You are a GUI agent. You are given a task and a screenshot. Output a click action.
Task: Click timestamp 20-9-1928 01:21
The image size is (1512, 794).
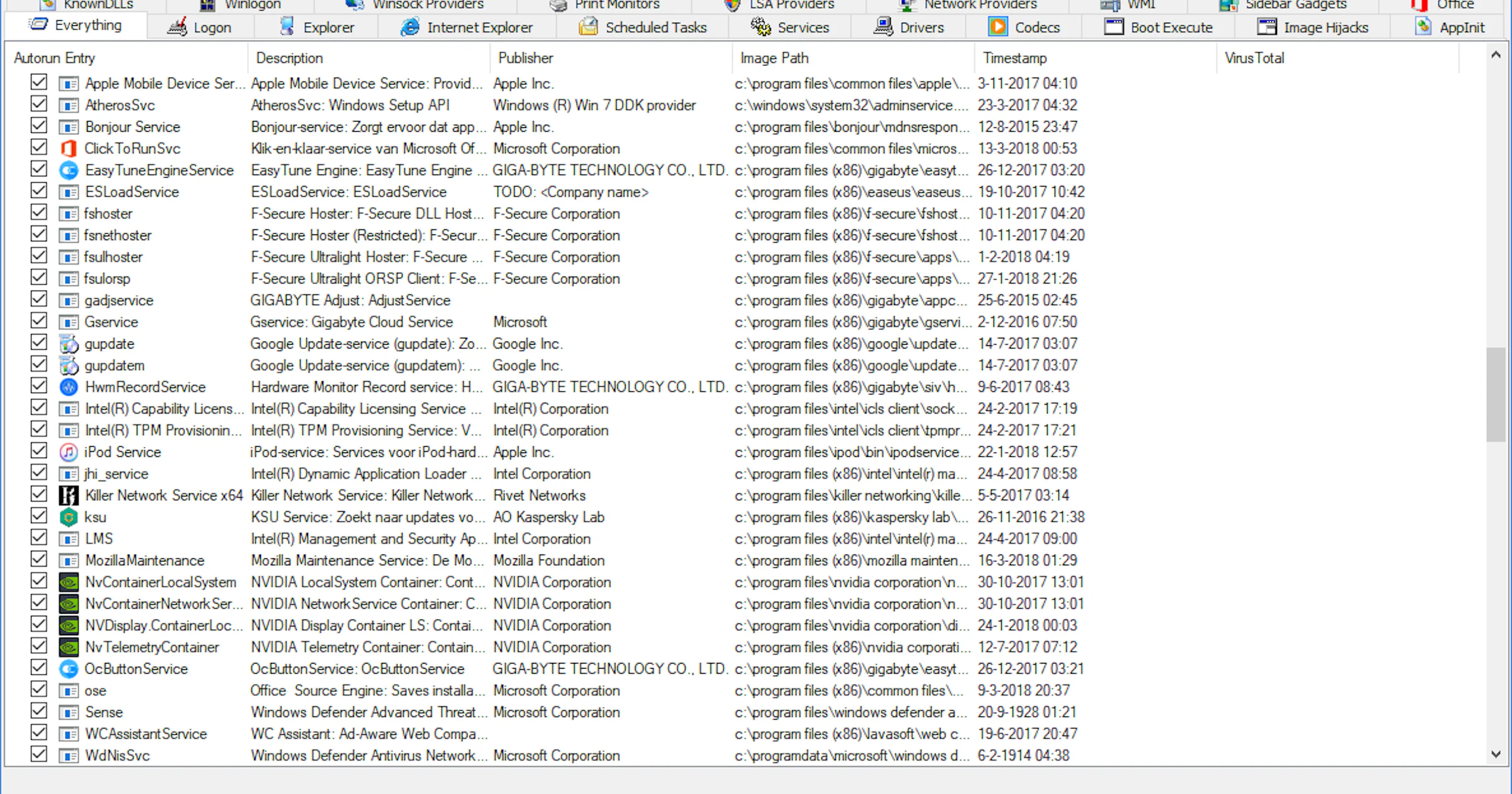point(1027,712)
